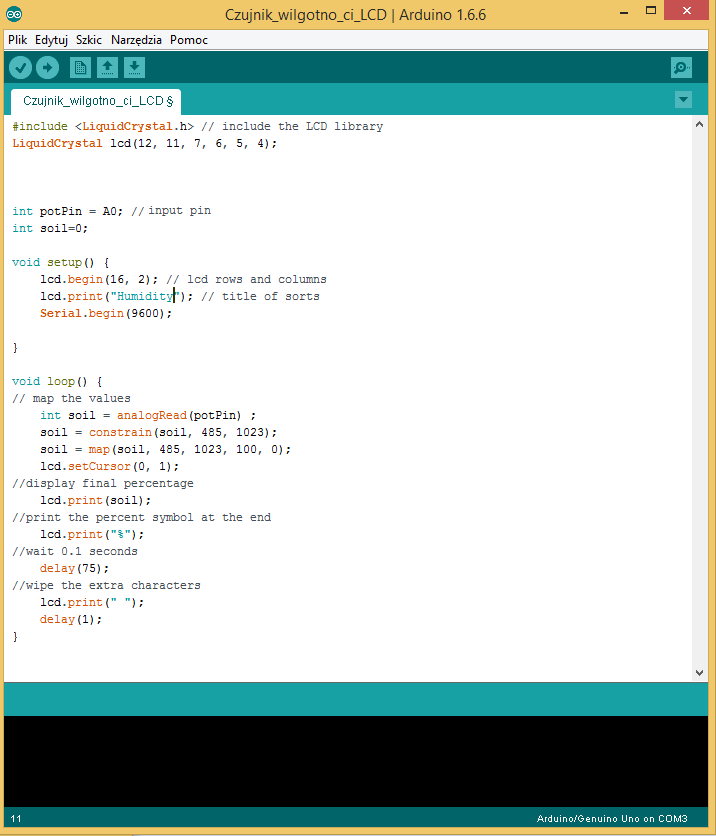
Task: Click the editor scrollbar up arrow
Action: pyautogui.click(x=699, y=124)
